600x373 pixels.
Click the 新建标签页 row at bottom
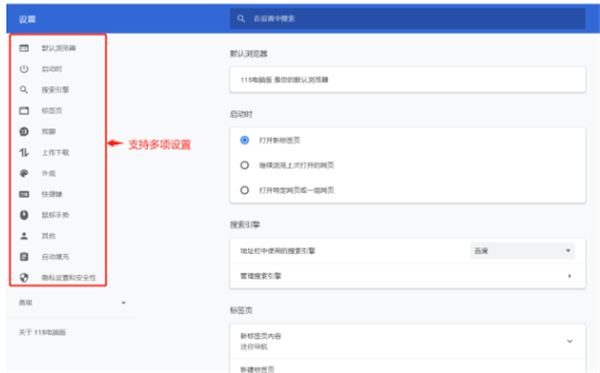[x=408, y=367]
